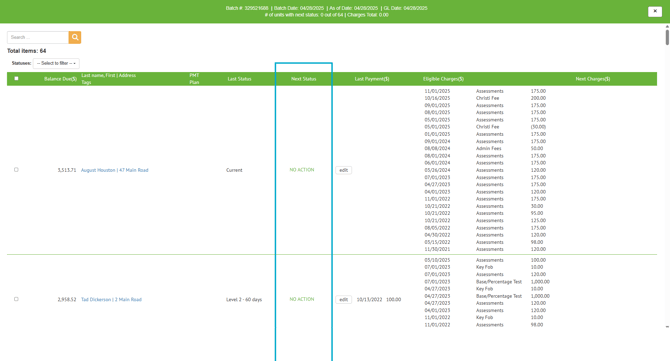670x361 pixels.
Task: Sort by Last Status column header
Action: pyautogui.click(x=239, y=79)
